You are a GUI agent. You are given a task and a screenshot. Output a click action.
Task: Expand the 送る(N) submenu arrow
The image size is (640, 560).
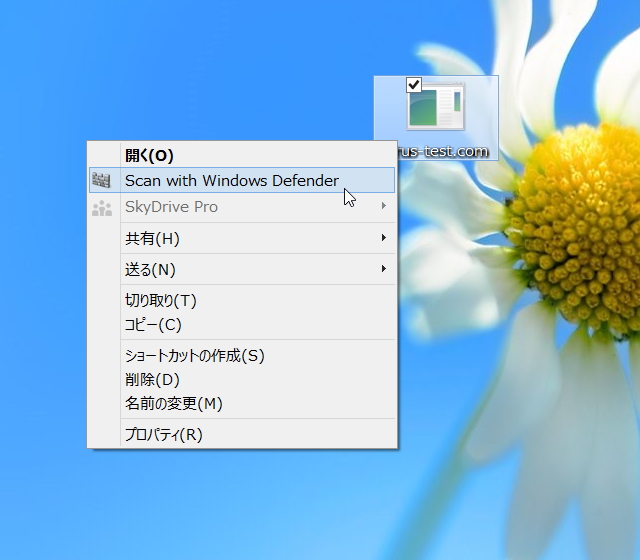tap(384, 268)
